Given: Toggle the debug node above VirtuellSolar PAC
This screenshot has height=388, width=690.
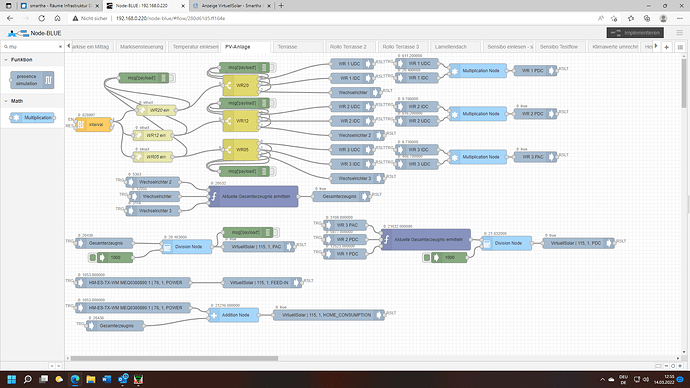Looking at the screenshot, I should (276, 232).
